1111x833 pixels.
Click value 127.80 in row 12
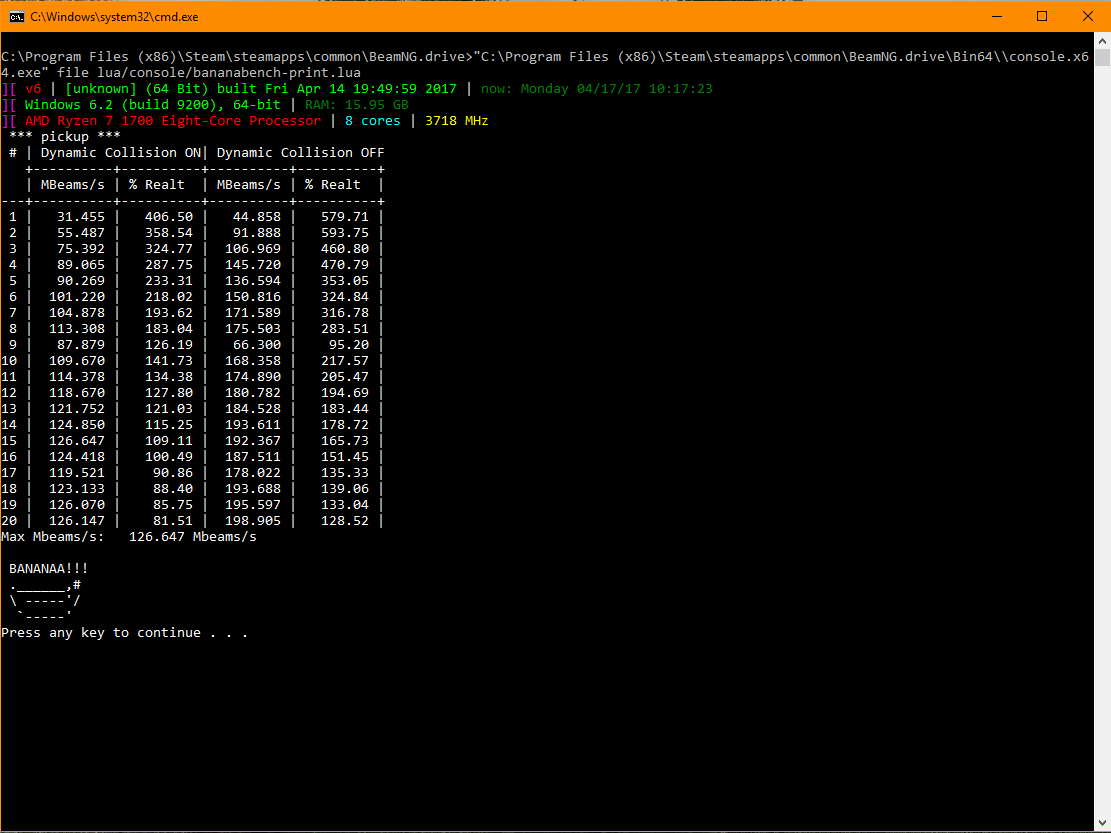[169, 393]
